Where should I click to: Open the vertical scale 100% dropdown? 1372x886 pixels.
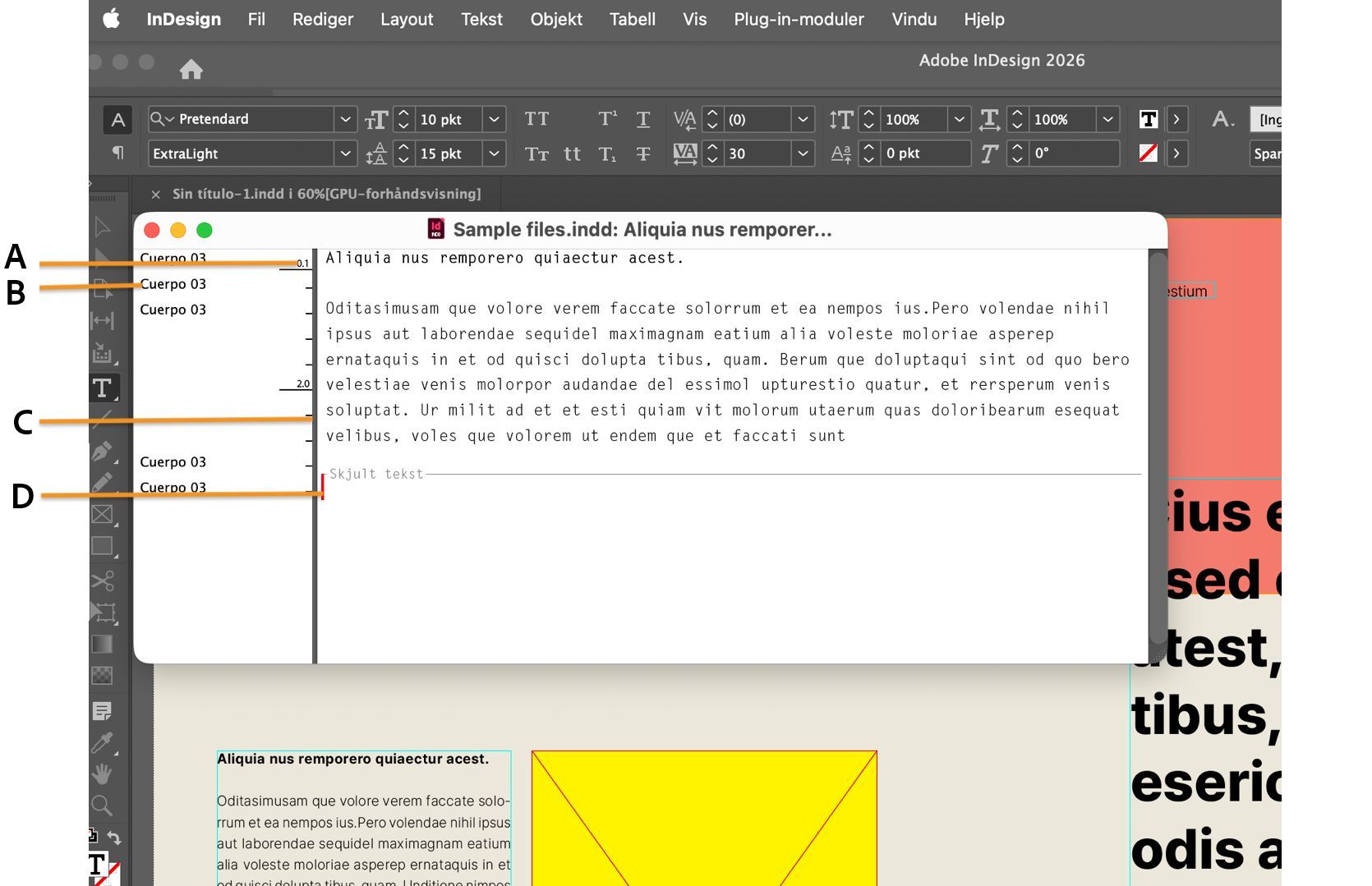click(x=959, y=119)
